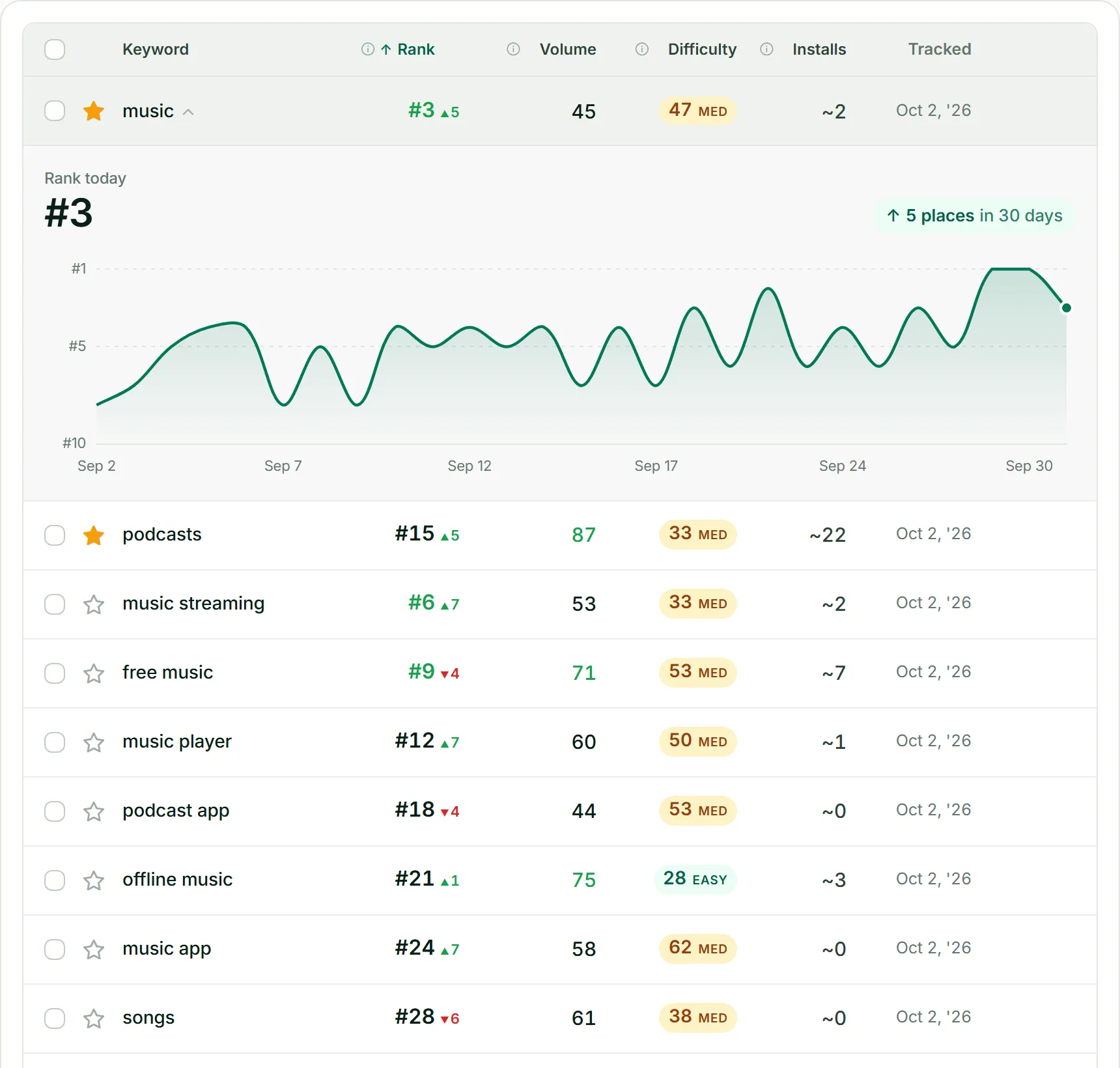
Task: Expand the songs keyword row
Action: 560,1019
